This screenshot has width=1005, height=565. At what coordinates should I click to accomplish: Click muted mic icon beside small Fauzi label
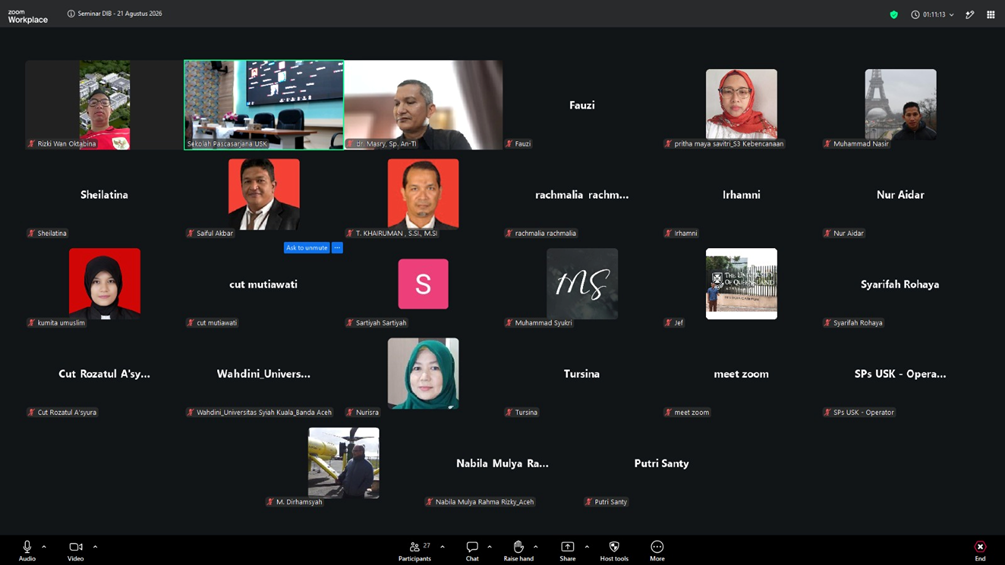coord(509,143)
